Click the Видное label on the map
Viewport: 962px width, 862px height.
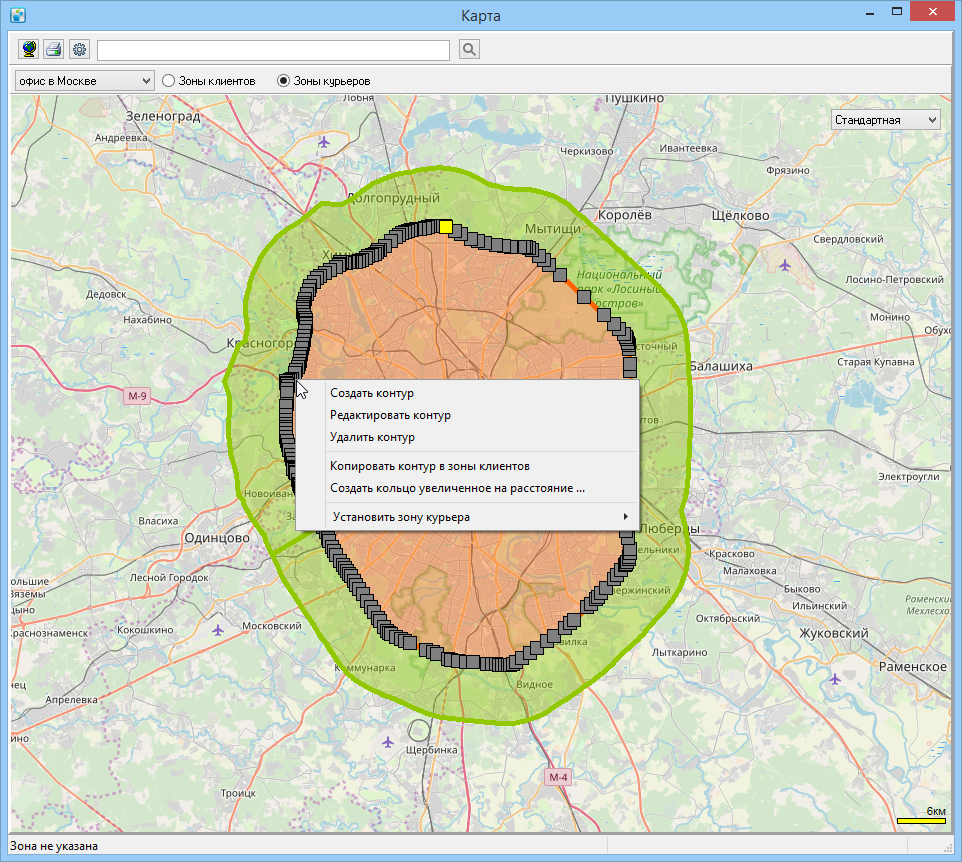(x=534, y=685)
